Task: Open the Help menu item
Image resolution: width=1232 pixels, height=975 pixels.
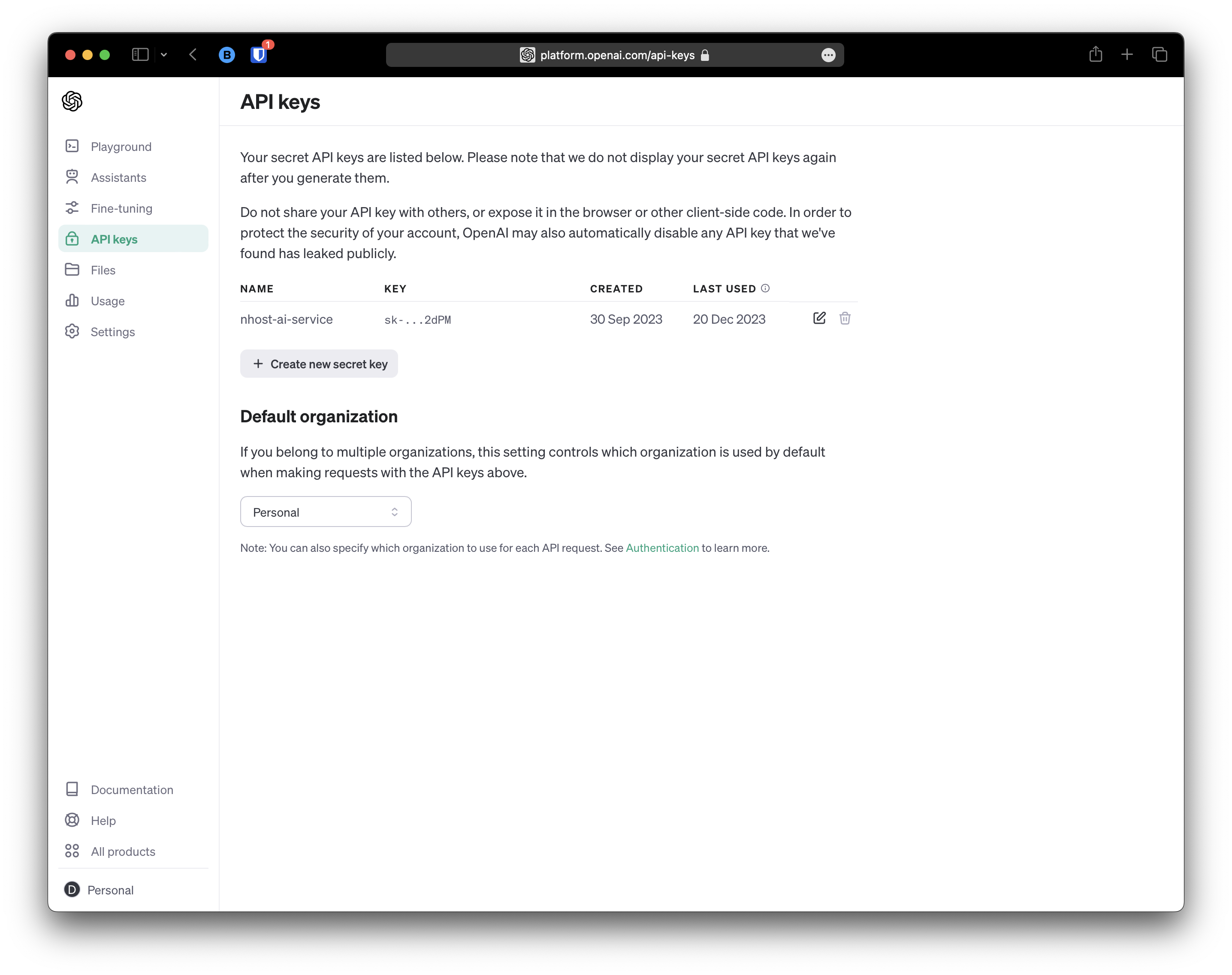Action: 103,820
